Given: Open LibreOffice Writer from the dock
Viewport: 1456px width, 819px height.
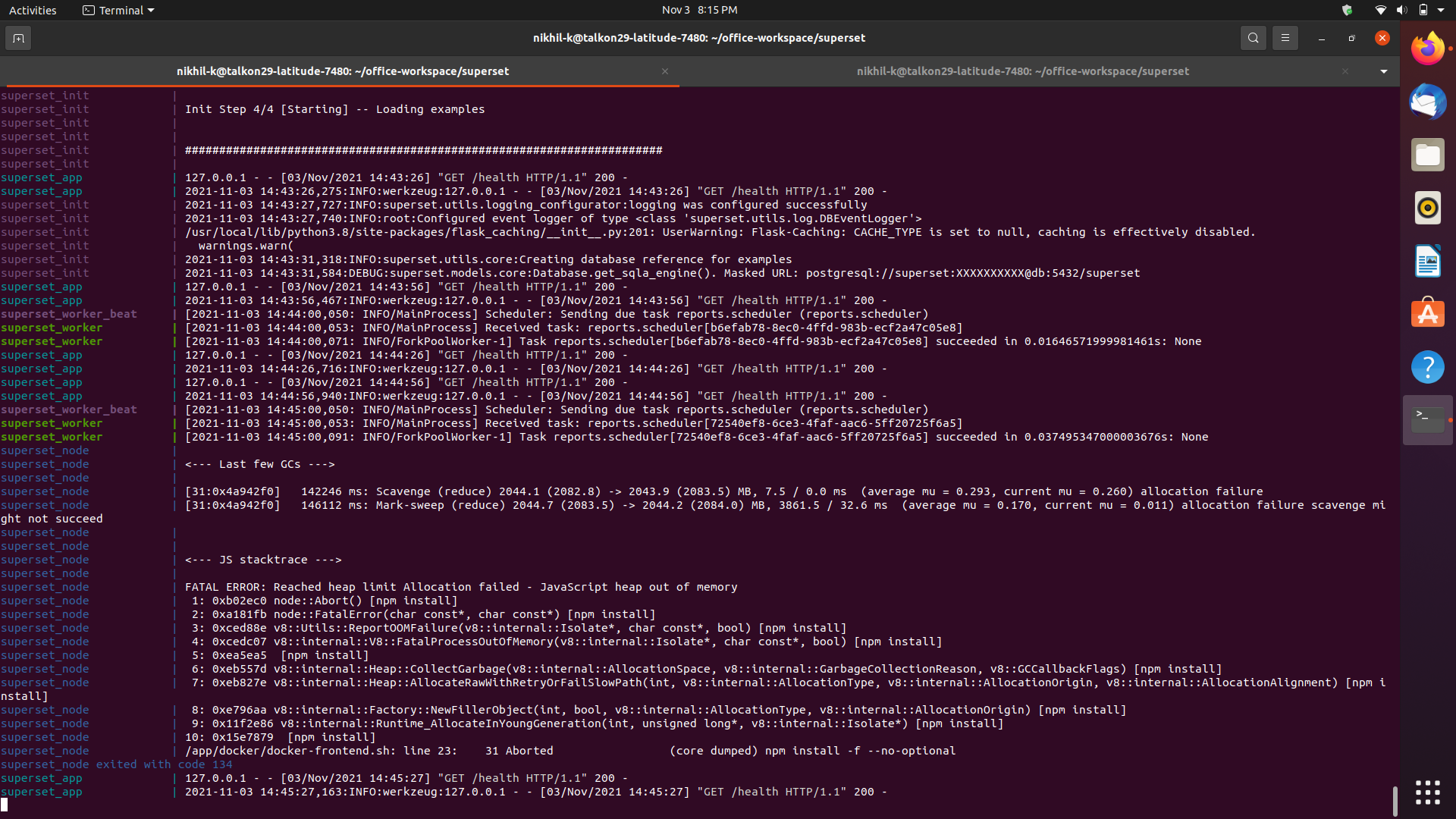Looking at the screenshot, I should pyautogui.click(x=1427, y=261).
